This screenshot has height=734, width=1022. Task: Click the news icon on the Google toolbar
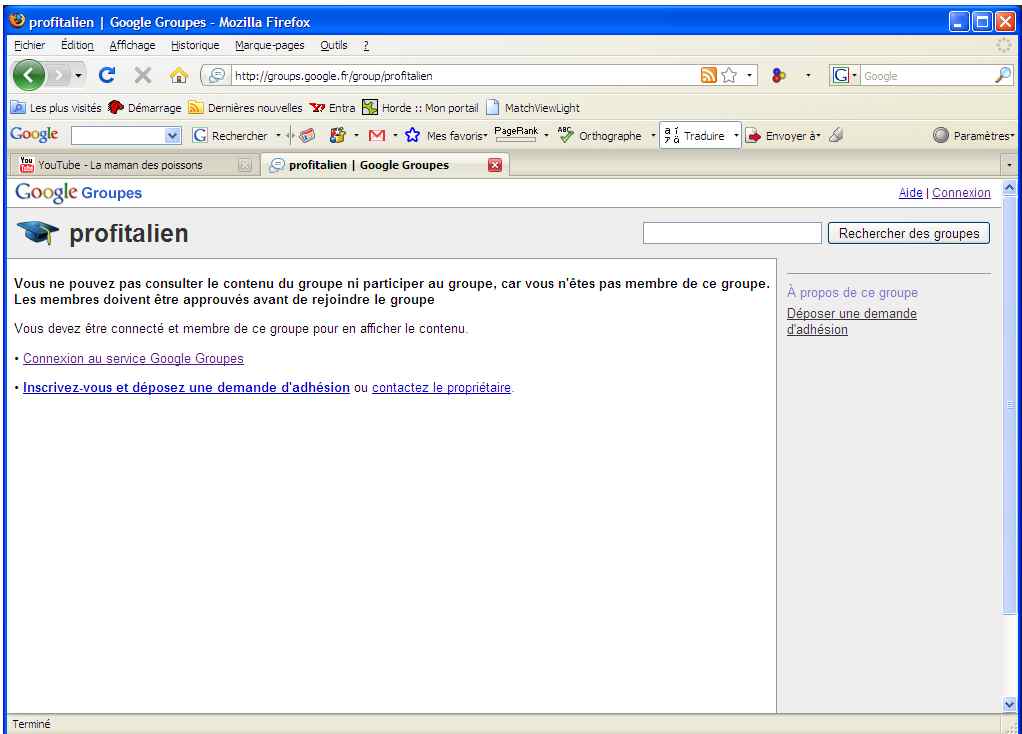click(307, 136)
